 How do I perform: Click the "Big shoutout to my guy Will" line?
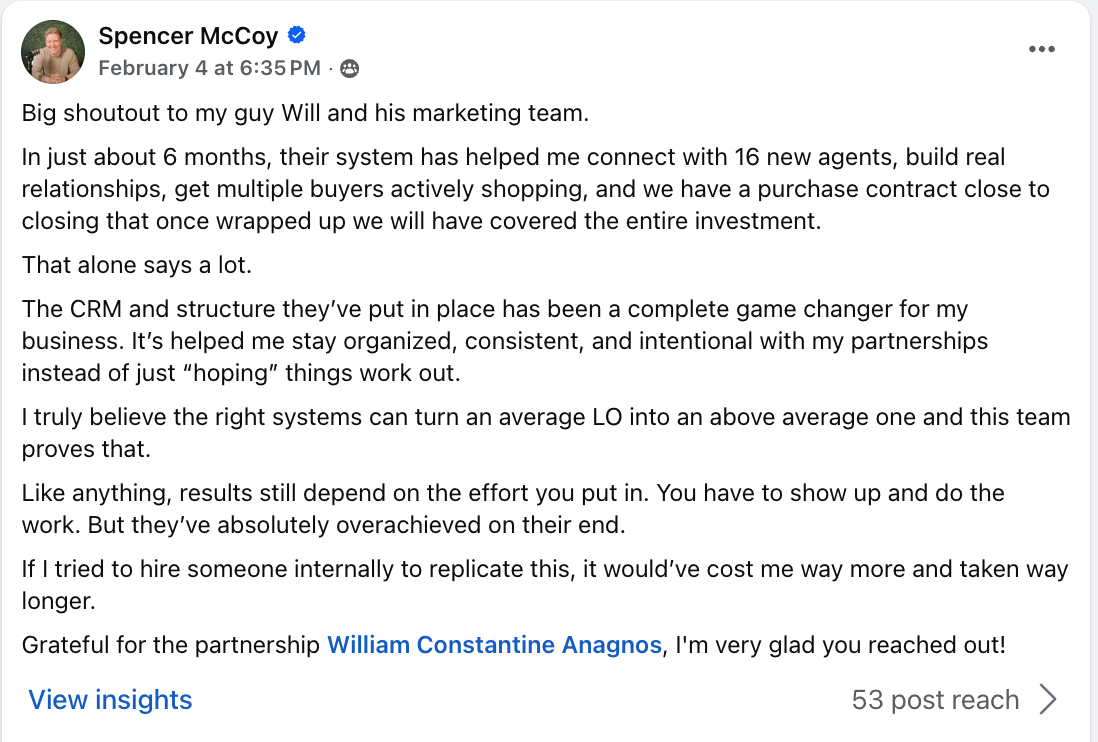[305, 113]
